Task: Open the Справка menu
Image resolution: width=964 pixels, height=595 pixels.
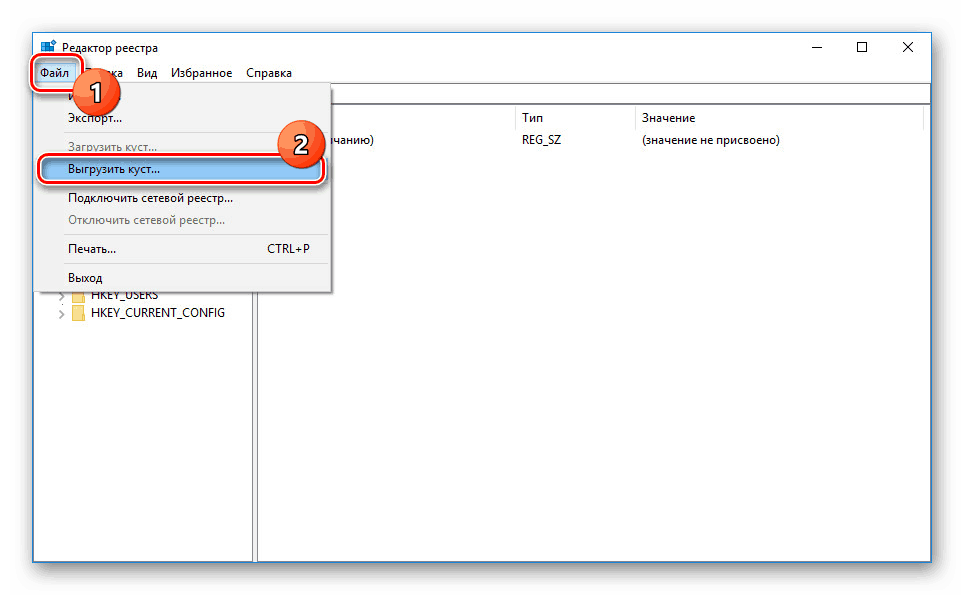Action: pyautogui.click(x=269, y=73)
